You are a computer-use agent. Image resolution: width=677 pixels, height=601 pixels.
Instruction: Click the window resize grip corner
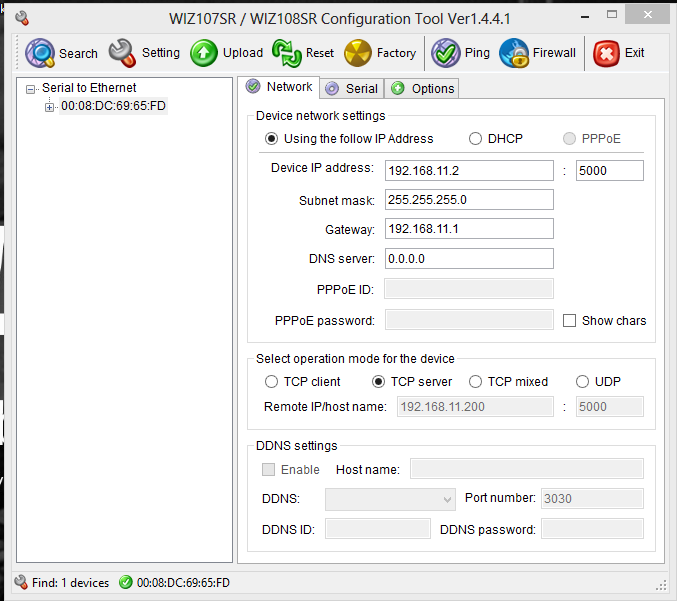coord(661,585)
